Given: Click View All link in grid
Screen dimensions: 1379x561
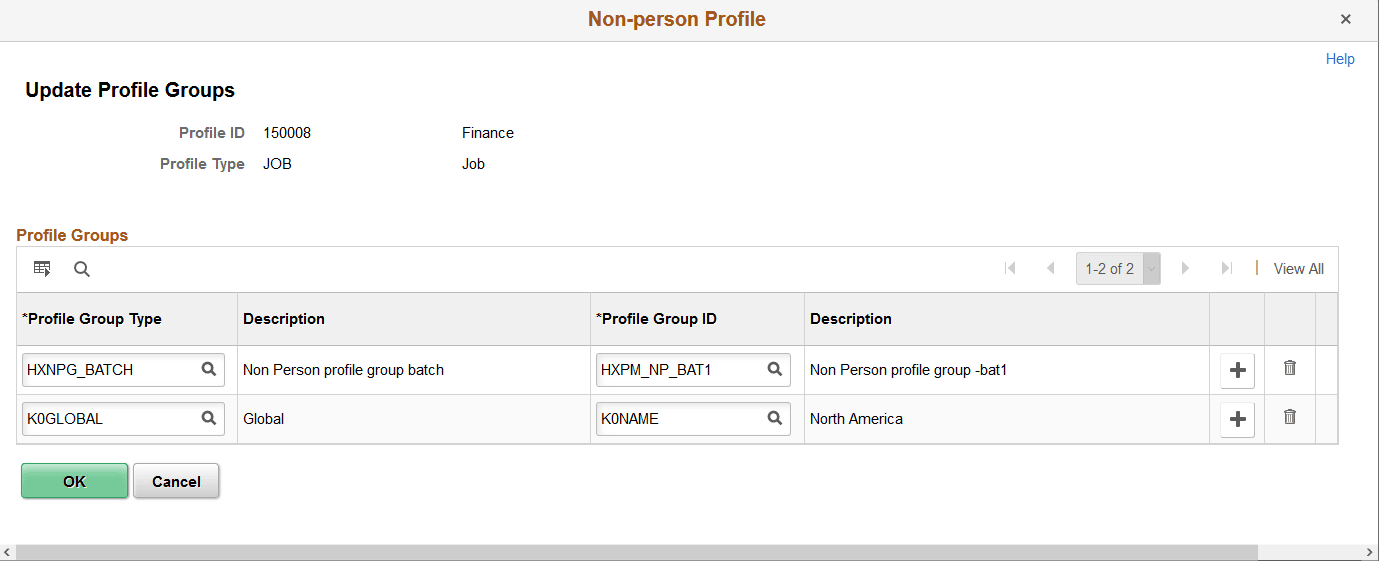Looking at the screenshot, I should 1298,268.
